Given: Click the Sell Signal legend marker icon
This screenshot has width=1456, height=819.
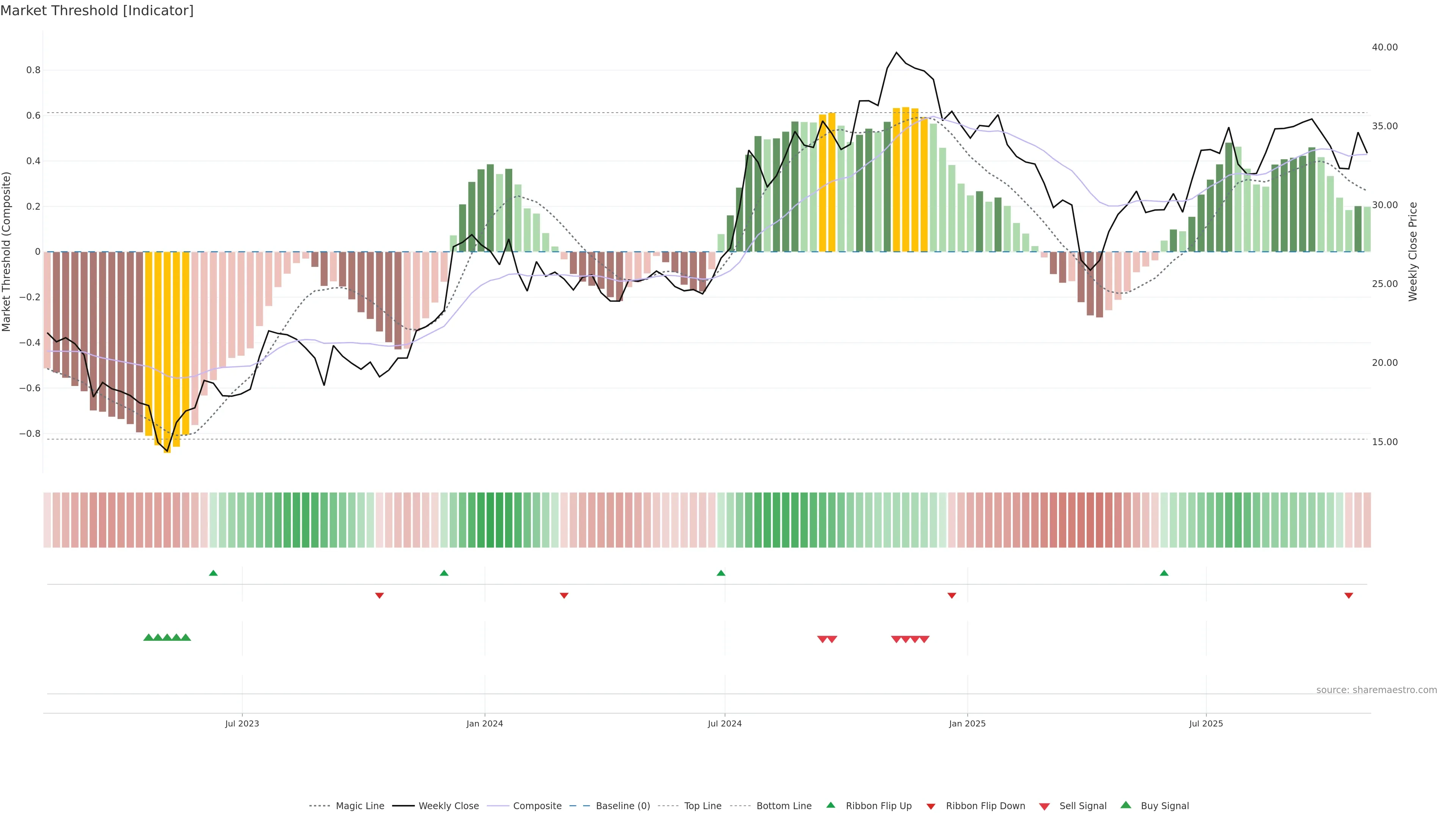Looking at the screenshot, I should click(1045, 806).
